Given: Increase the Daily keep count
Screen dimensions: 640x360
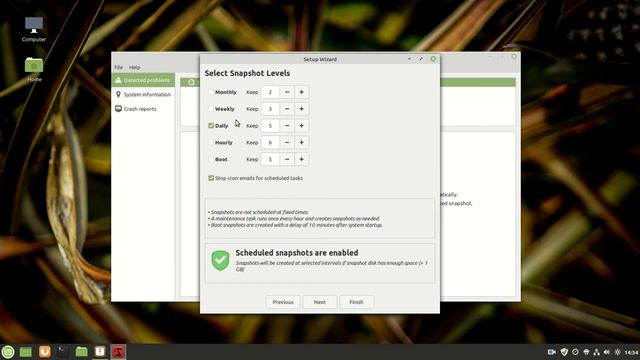Looking at the screenshot, I should coord(302,126).
